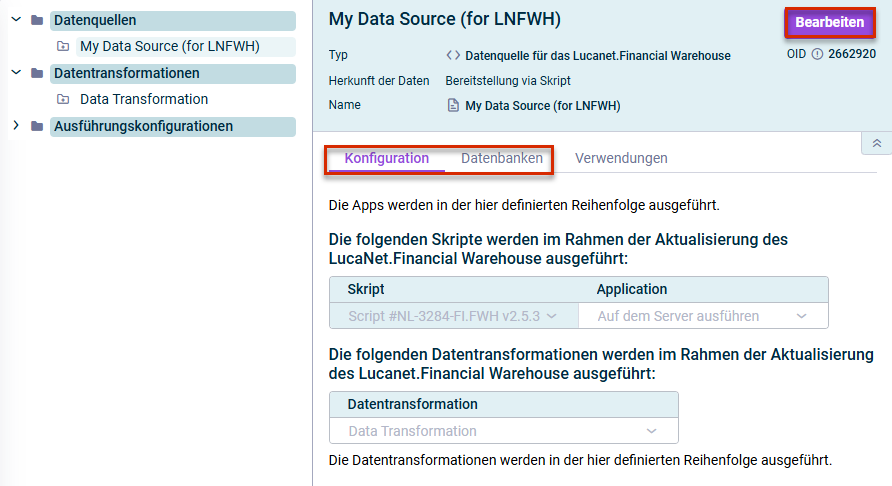Open the Verwendungen tab
The height and width of the screenshot is (486, 892).
(x=621, y=158)
